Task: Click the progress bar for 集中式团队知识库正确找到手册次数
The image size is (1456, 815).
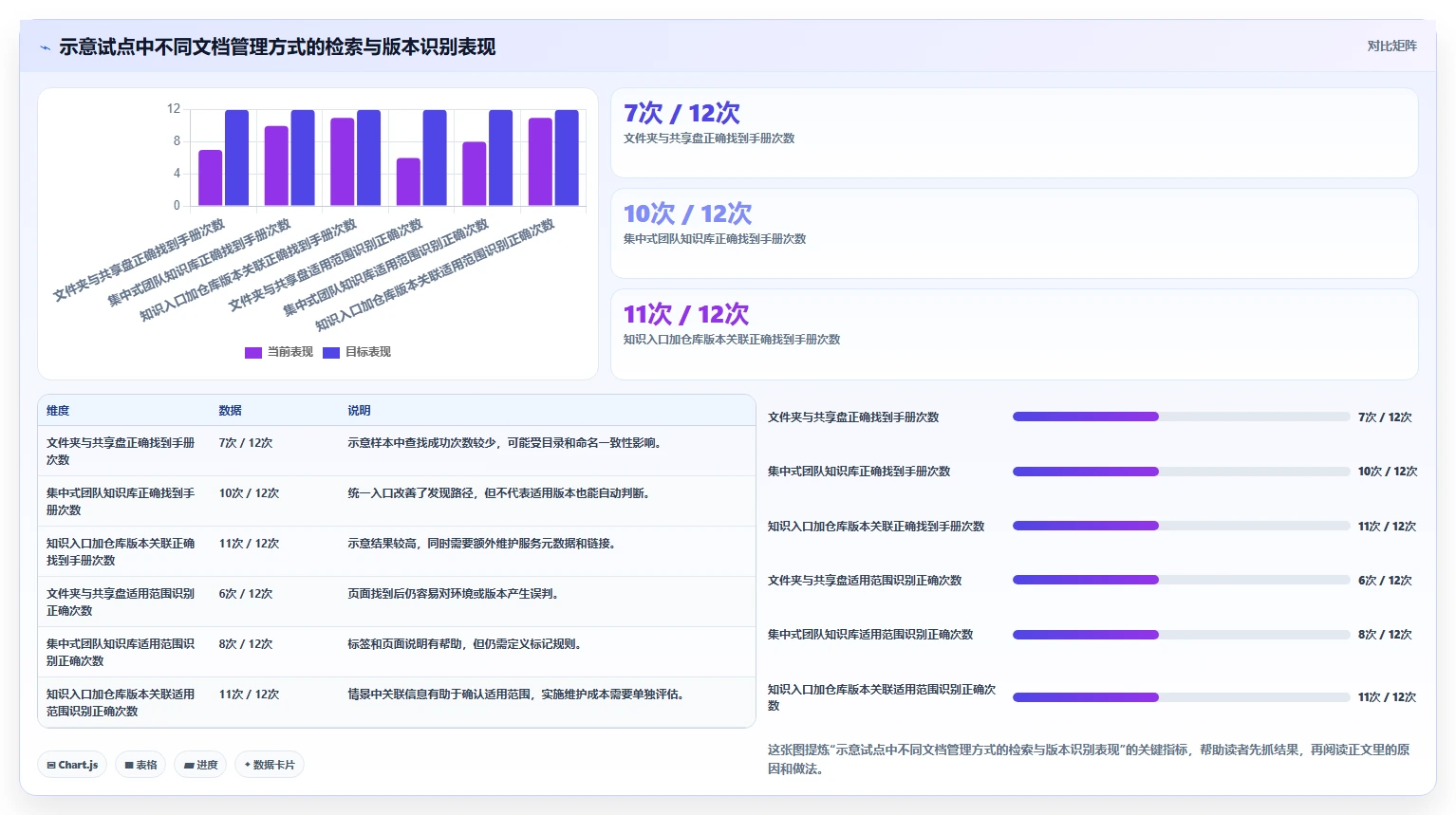Action: [1181, 472]
